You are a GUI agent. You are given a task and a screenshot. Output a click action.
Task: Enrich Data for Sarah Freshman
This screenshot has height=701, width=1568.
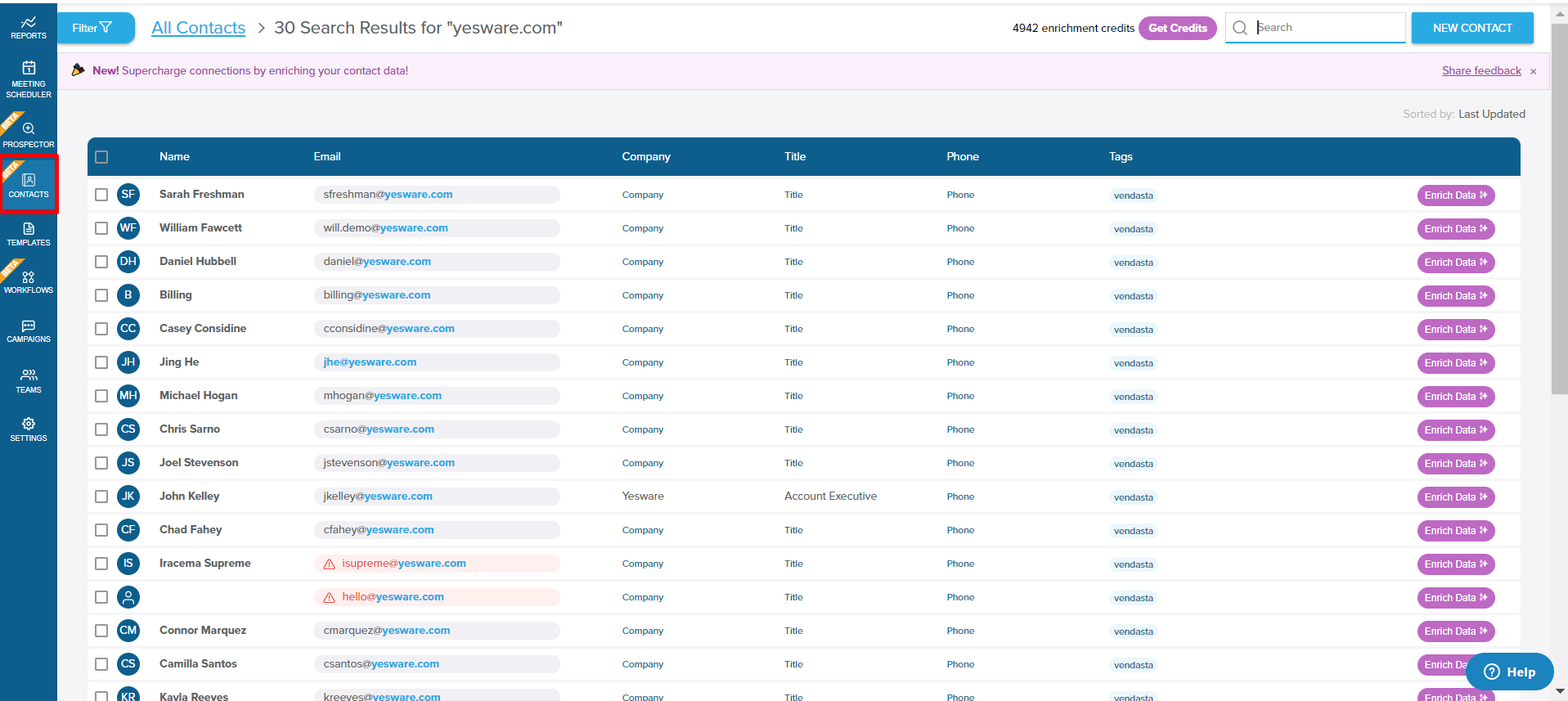pos(1456,195)
